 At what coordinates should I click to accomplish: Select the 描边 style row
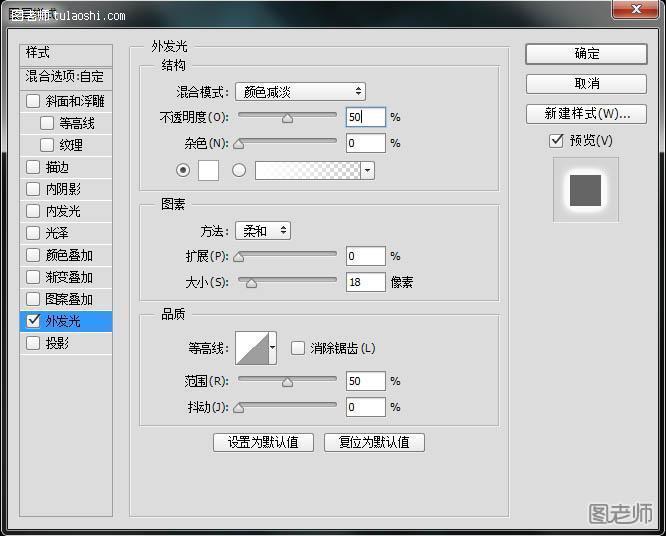point(66,167)
